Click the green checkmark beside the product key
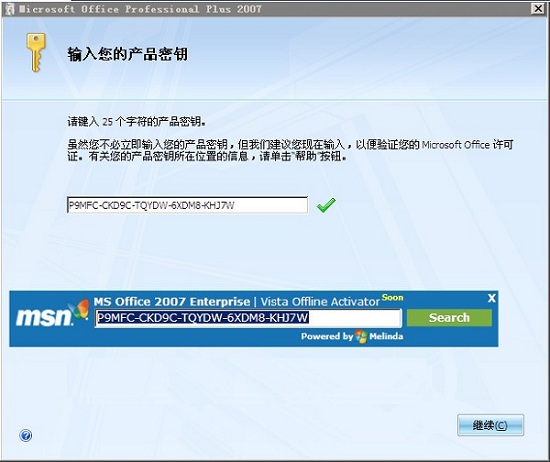 (326, 205)
